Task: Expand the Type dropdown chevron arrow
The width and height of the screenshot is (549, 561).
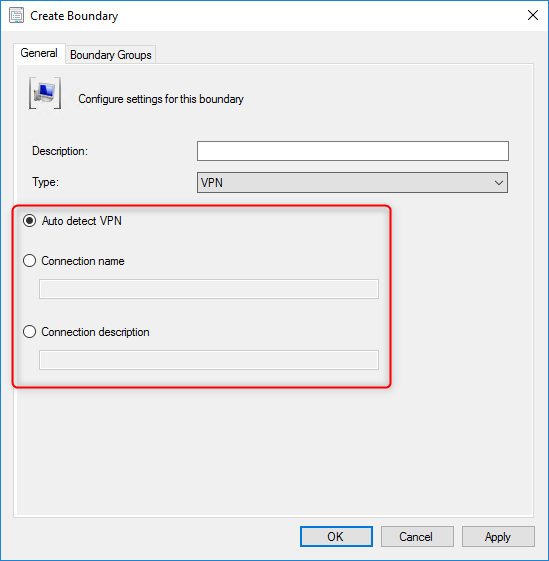Action: click(x=499, y=183)
